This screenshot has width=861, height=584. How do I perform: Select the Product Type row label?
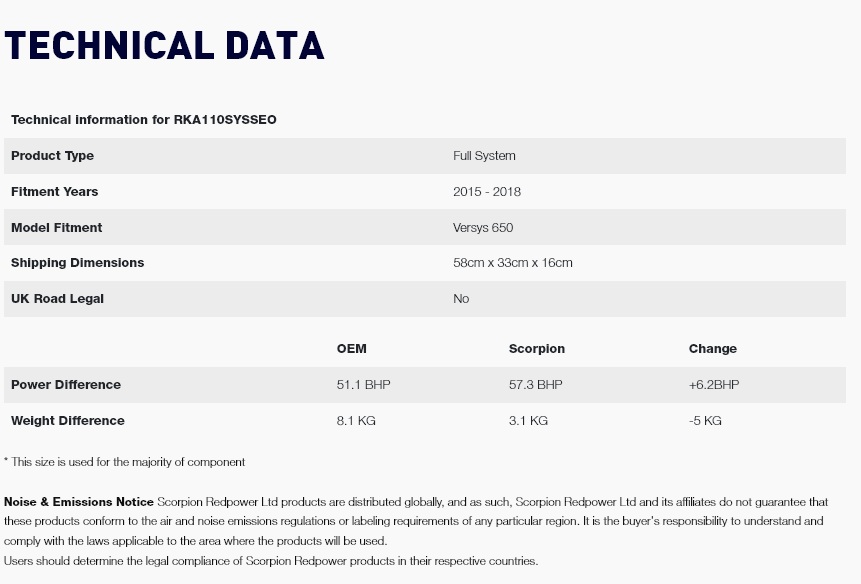[52, 156]
